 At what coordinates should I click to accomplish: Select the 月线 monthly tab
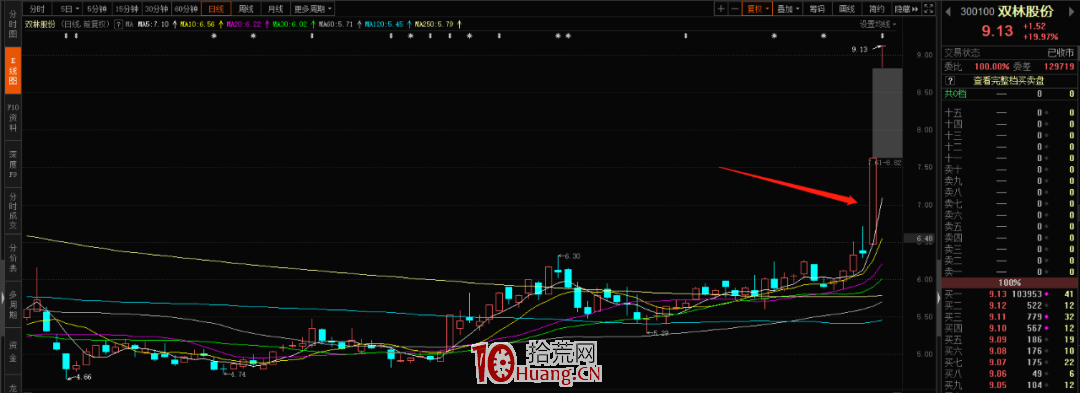276,9
